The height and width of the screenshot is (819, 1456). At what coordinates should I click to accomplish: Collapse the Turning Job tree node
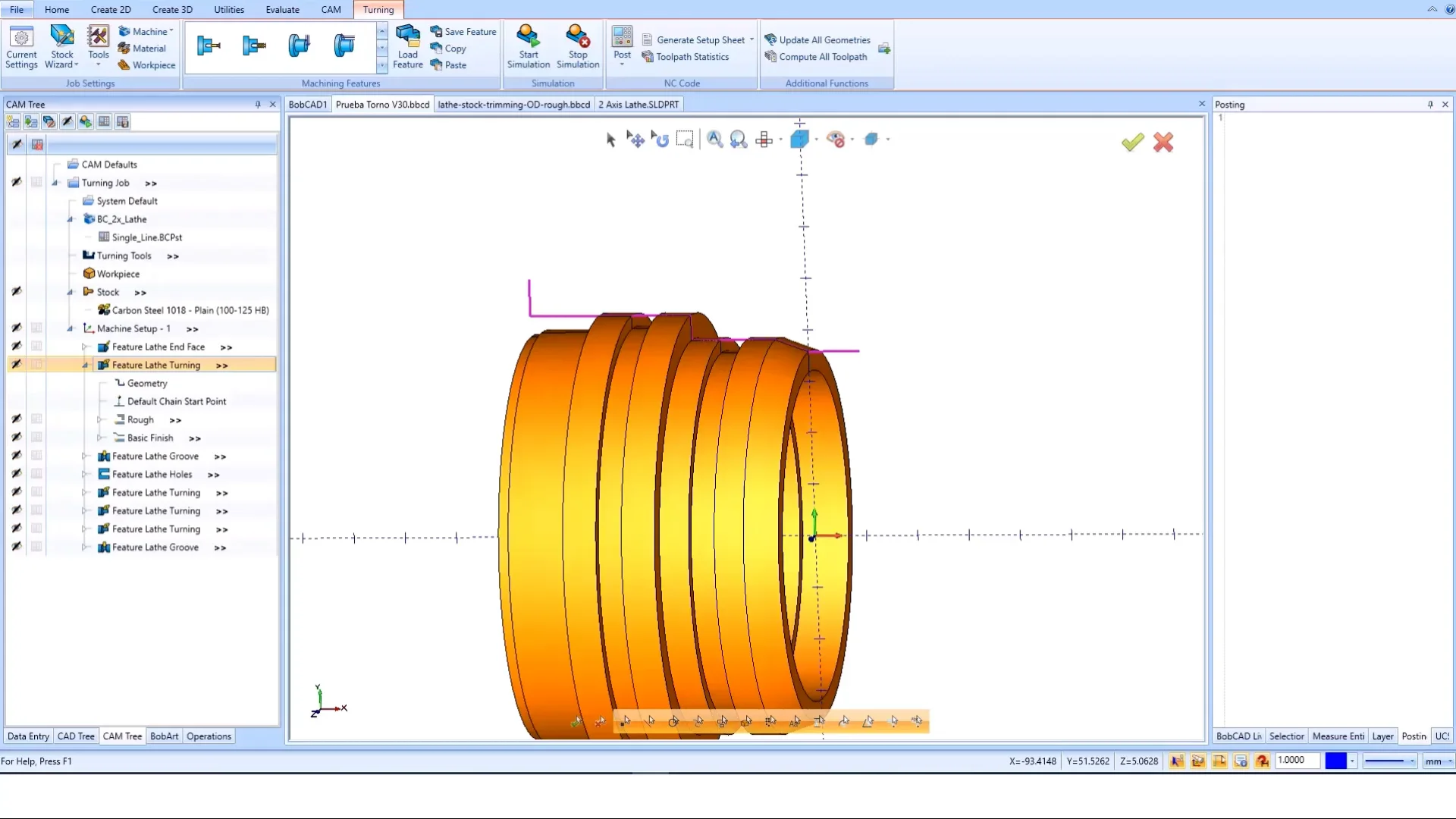pyautogui.click(x=55, y=183)
